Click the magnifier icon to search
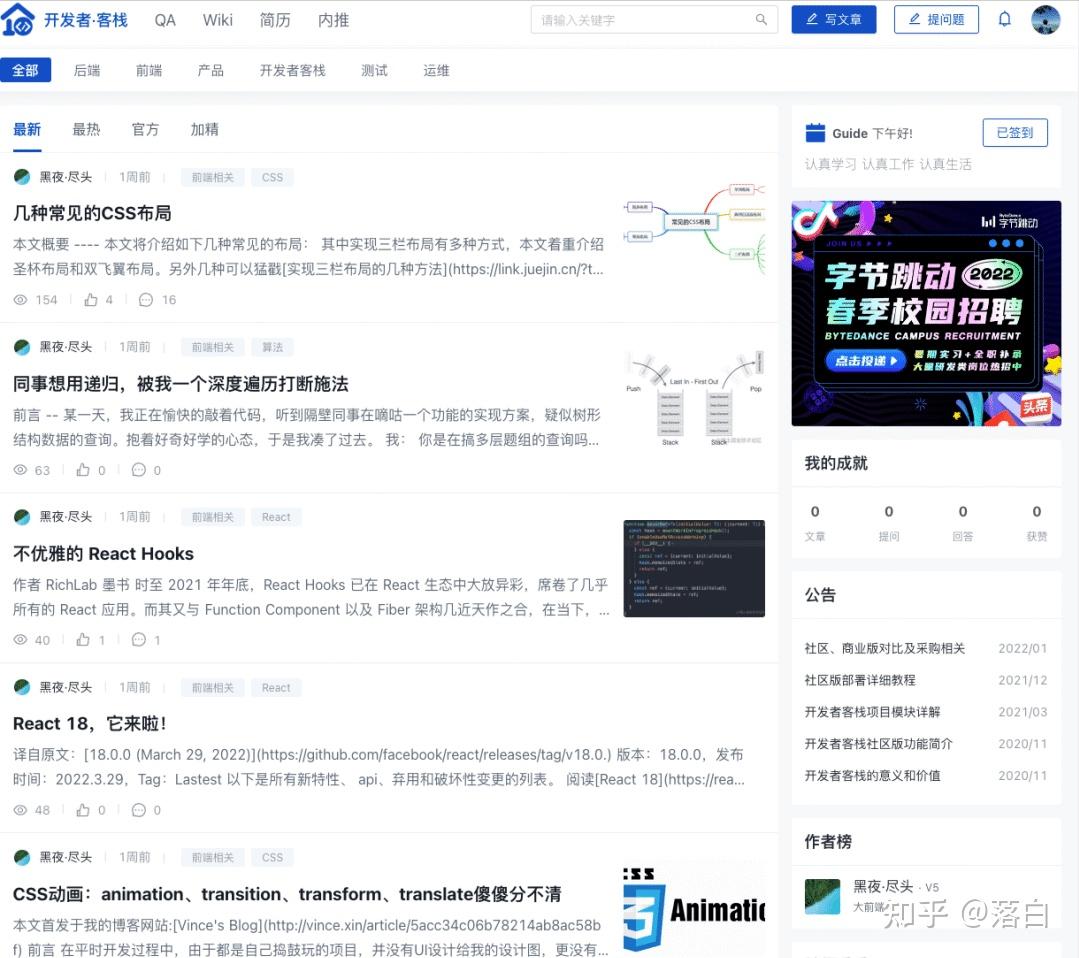 pos(761,19)
